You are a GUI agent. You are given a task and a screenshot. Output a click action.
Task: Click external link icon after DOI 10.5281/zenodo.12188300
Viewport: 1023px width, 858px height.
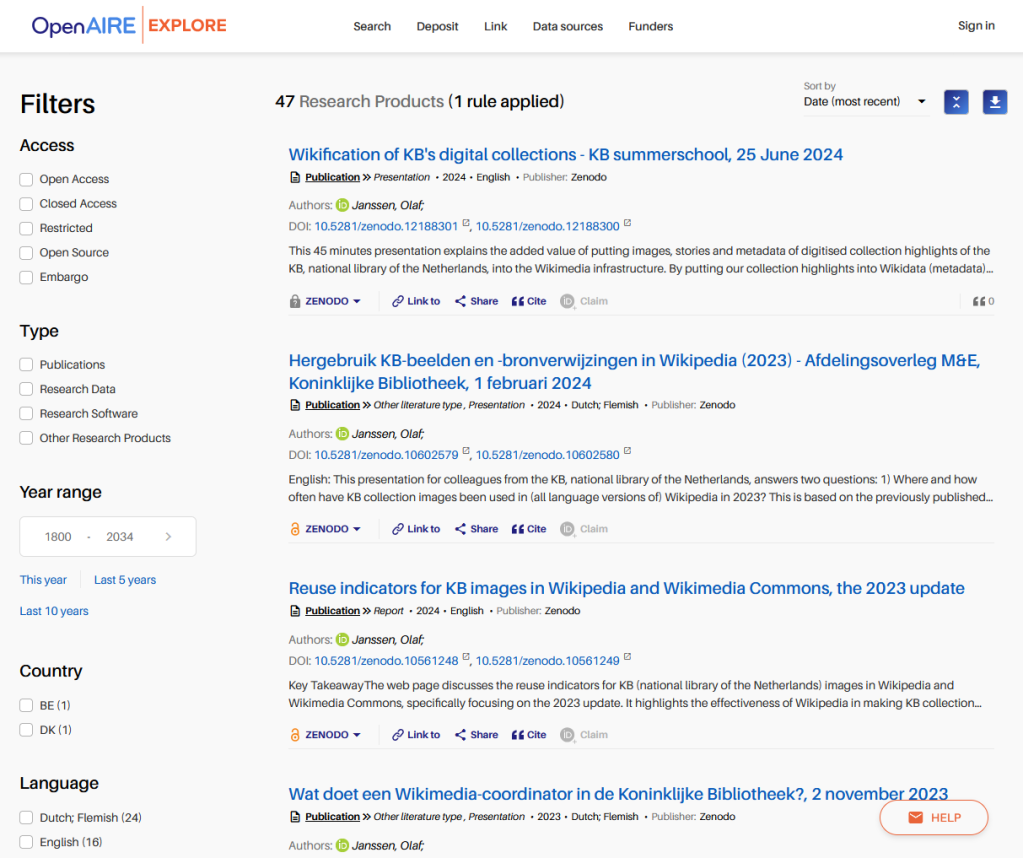pyautogui.click(x=627, y=223)
